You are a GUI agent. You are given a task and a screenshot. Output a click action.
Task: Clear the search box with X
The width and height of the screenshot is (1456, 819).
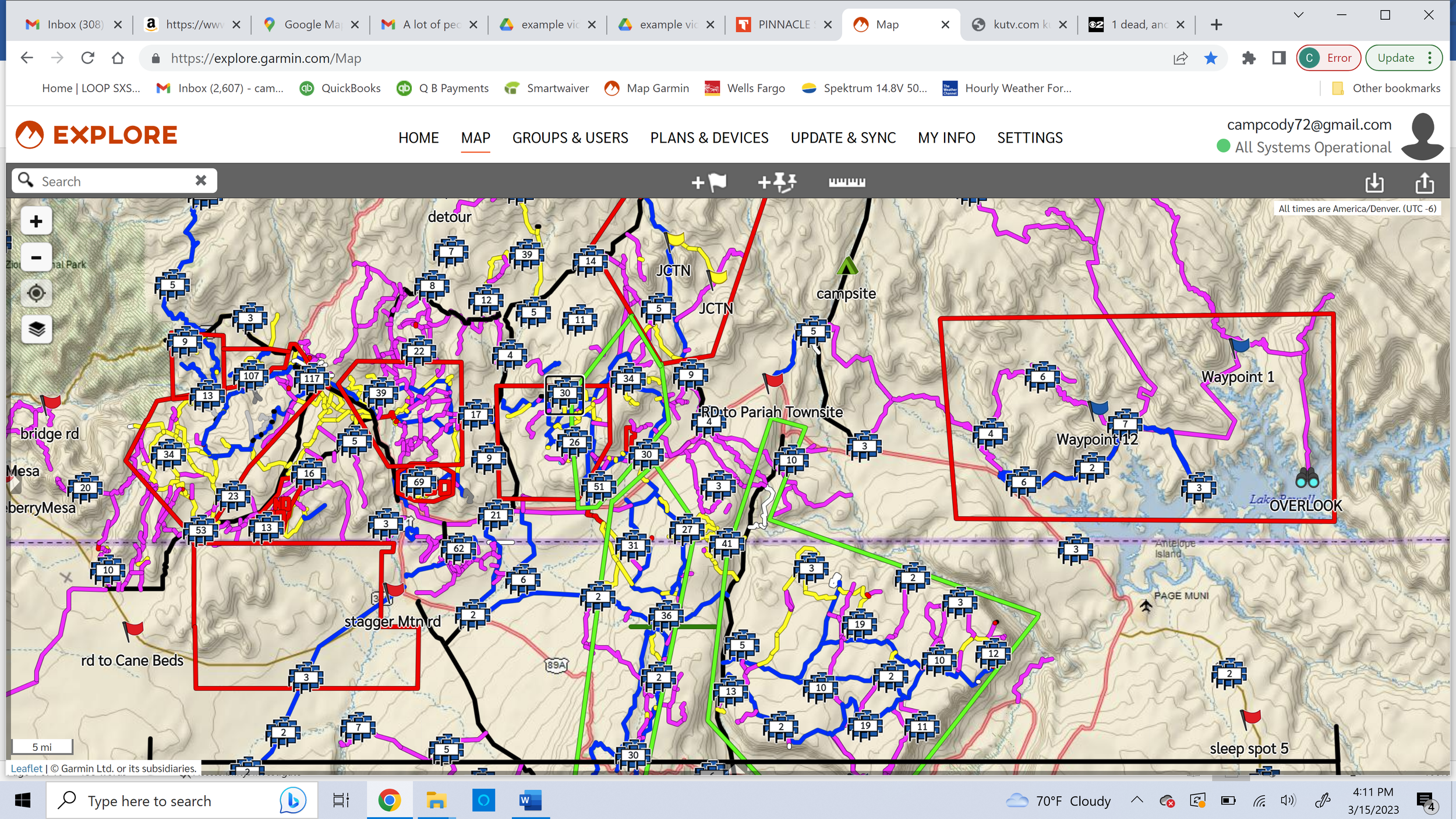[x=201, y=181]
